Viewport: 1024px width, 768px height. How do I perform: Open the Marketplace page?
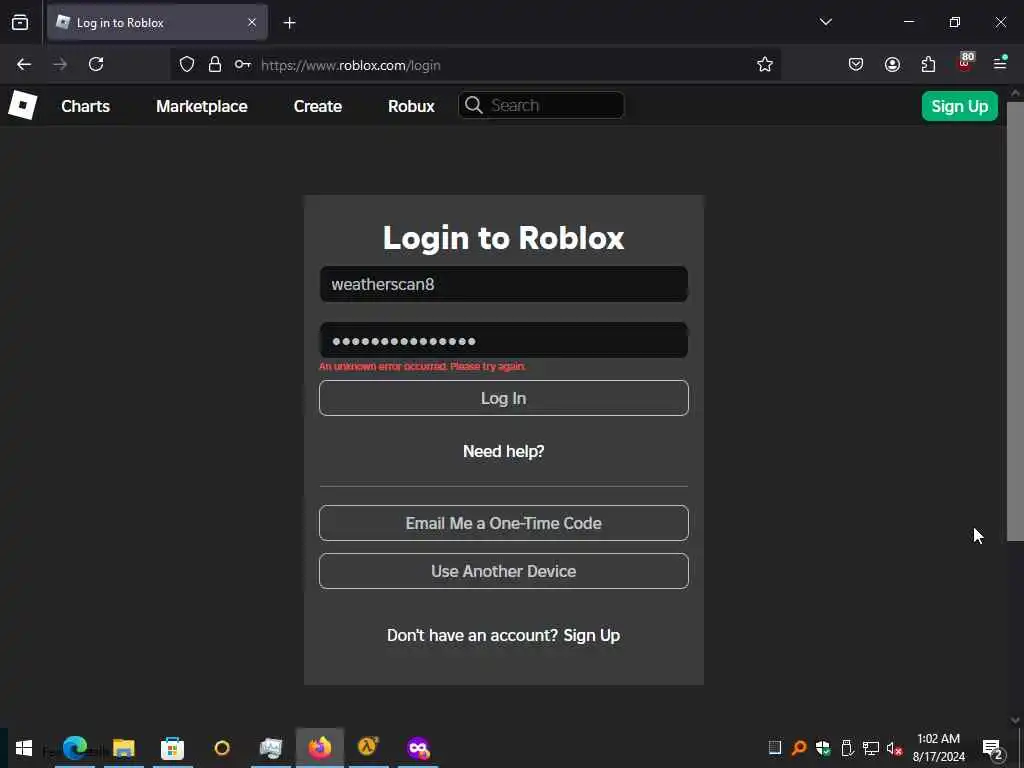201,106
